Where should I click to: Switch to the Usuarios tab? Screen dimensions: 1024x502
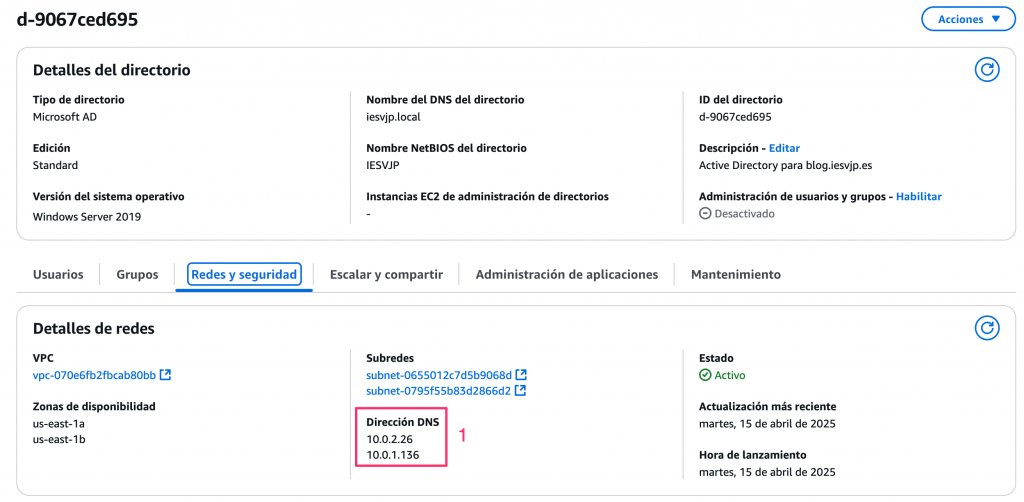58,274
